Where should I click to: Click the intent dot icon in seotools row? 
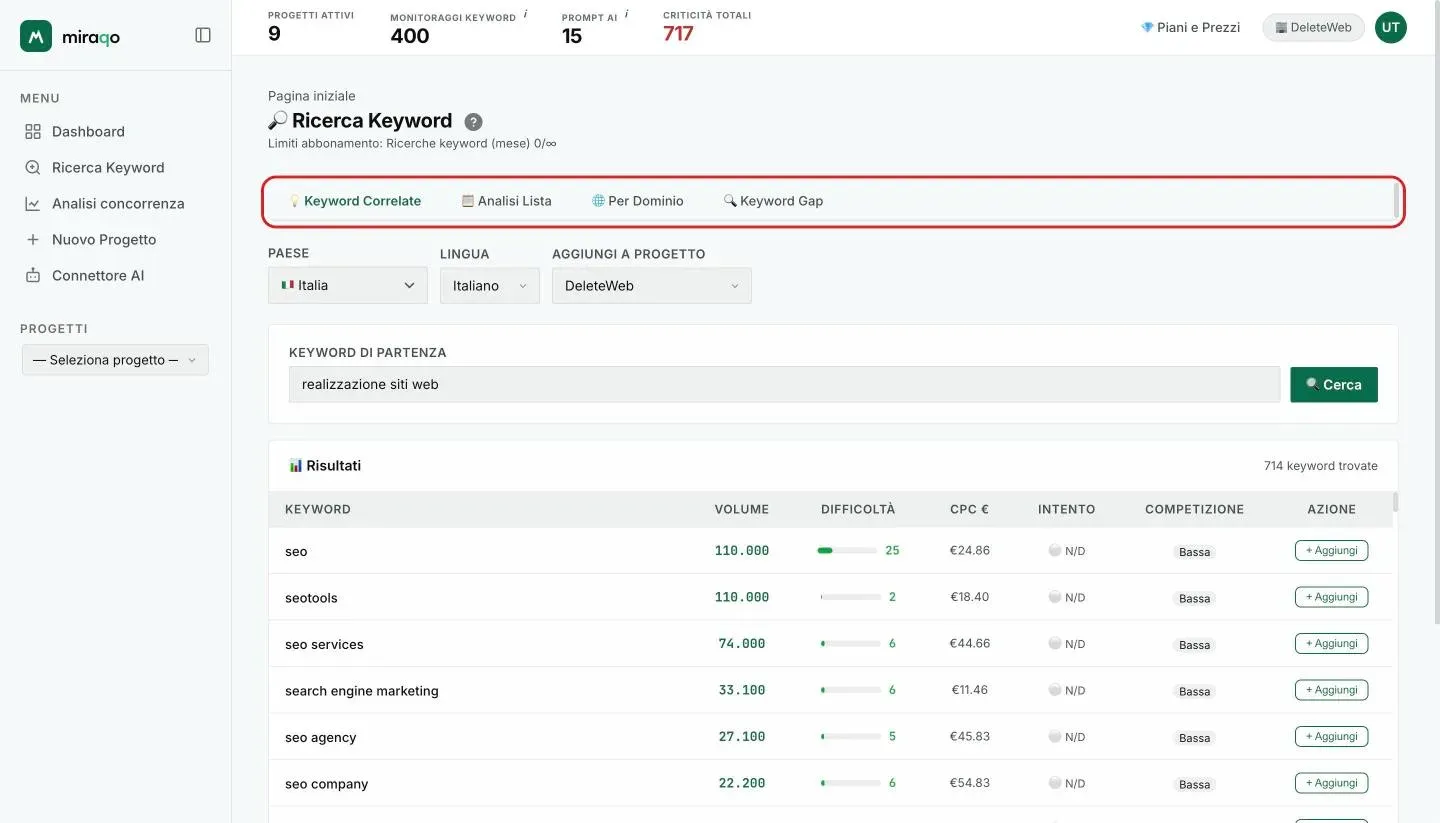[x=1054, y=597]
